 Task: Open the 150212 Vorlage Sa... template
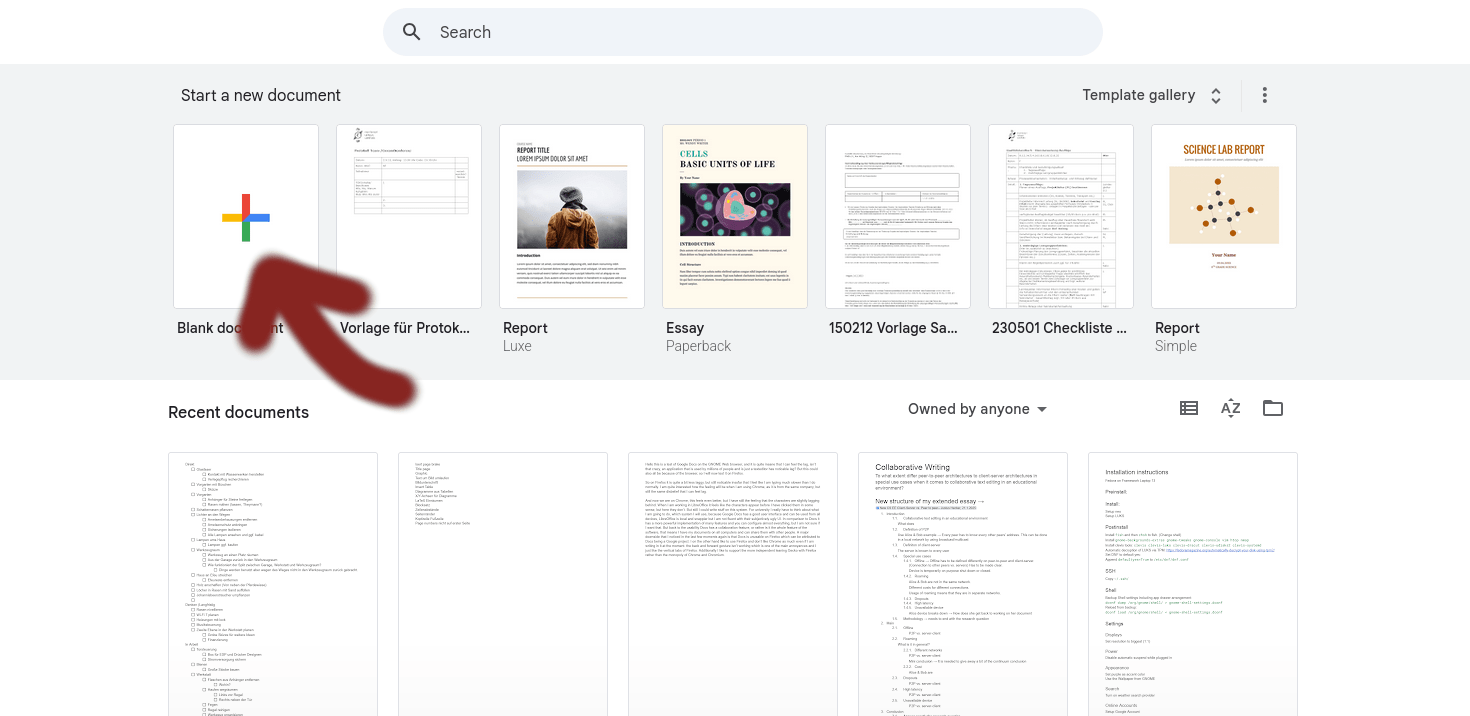[x=898, y=217]
